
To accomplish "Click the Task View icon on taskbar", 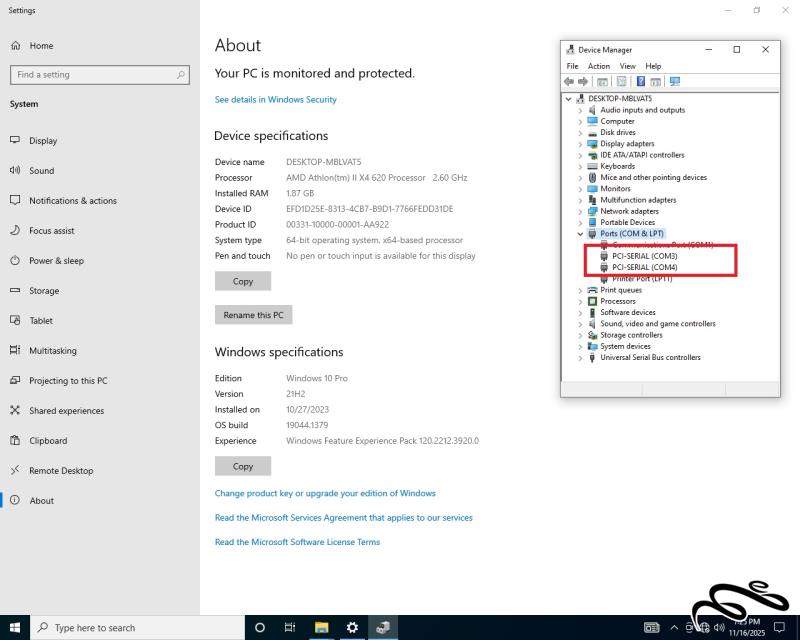I will tap(290, 627).
